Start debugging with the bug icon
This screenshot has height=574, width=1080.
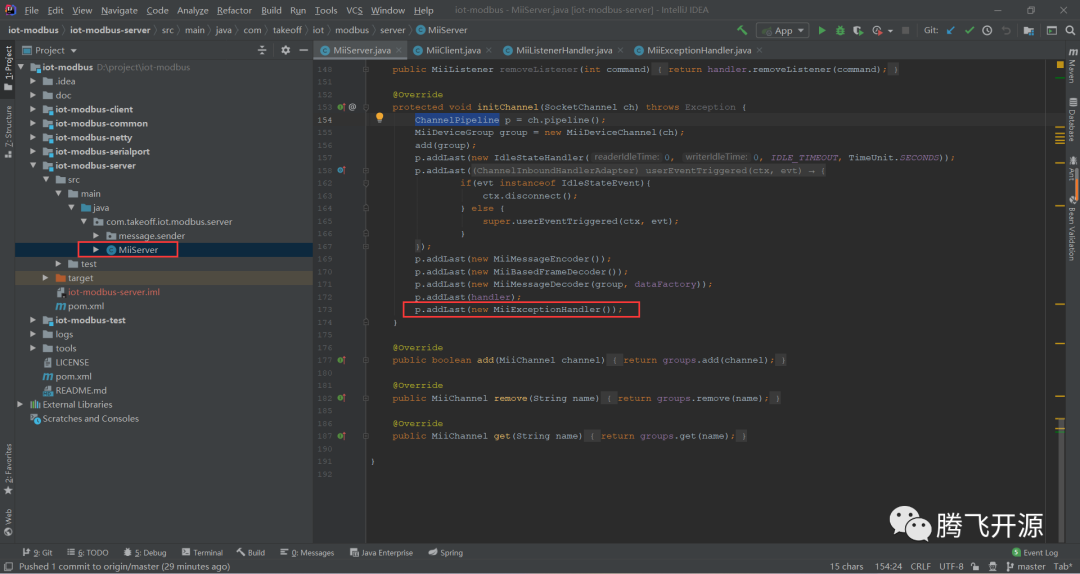coord(839,30)
